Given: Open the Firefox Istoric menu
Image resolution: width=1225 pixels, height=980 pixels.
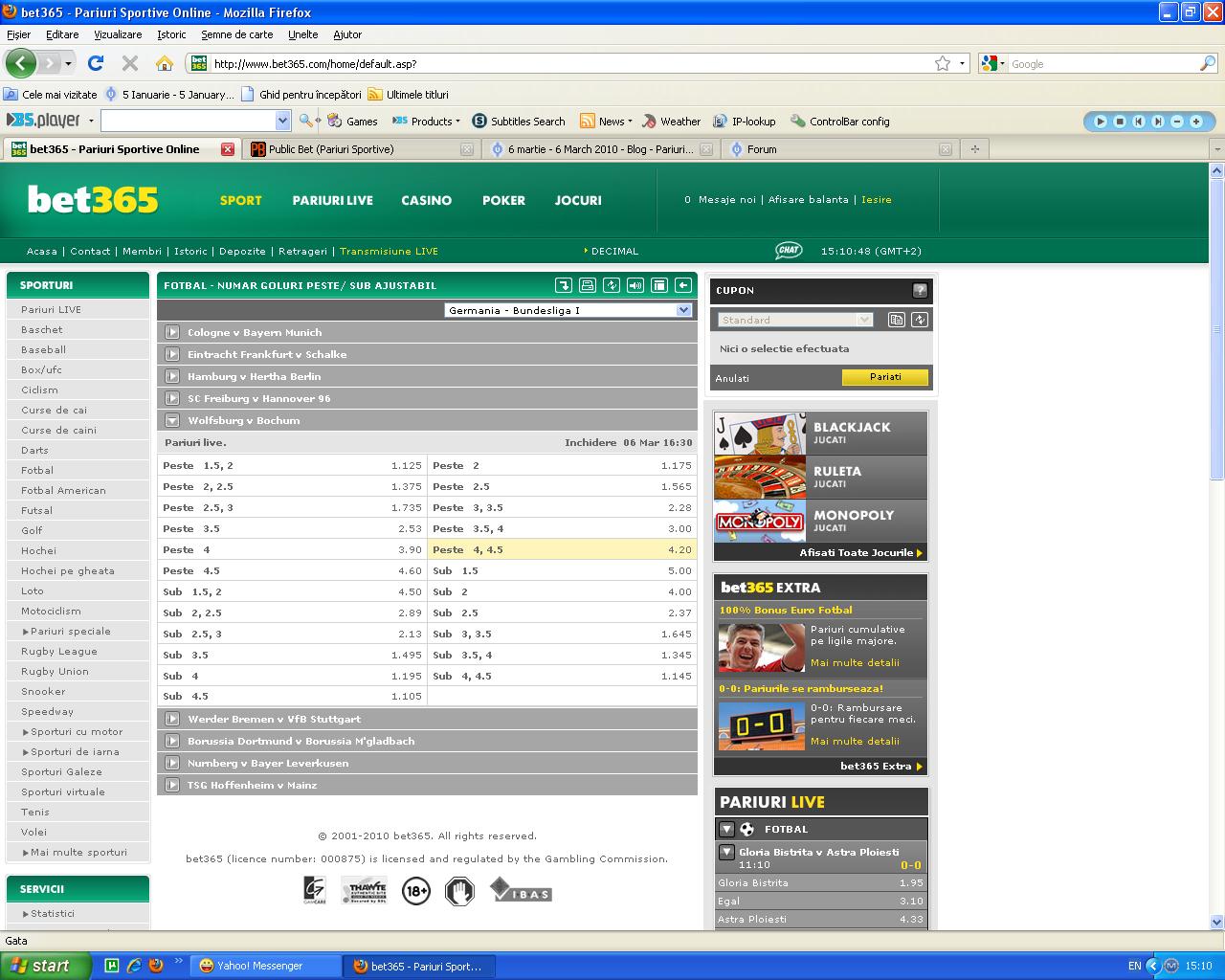Looking at the screenshot, I should [171, 34].
